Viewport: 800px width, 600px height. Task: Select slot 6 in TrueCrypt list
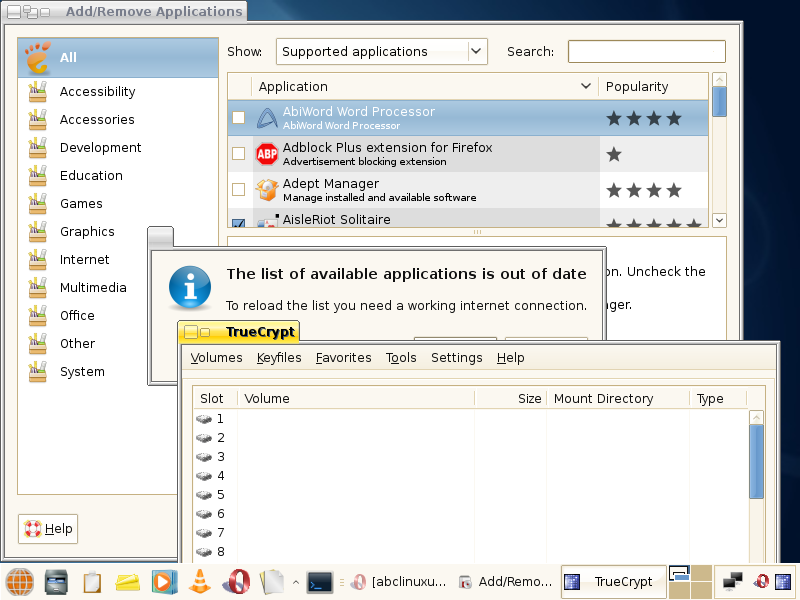click(x=470, y=514)
